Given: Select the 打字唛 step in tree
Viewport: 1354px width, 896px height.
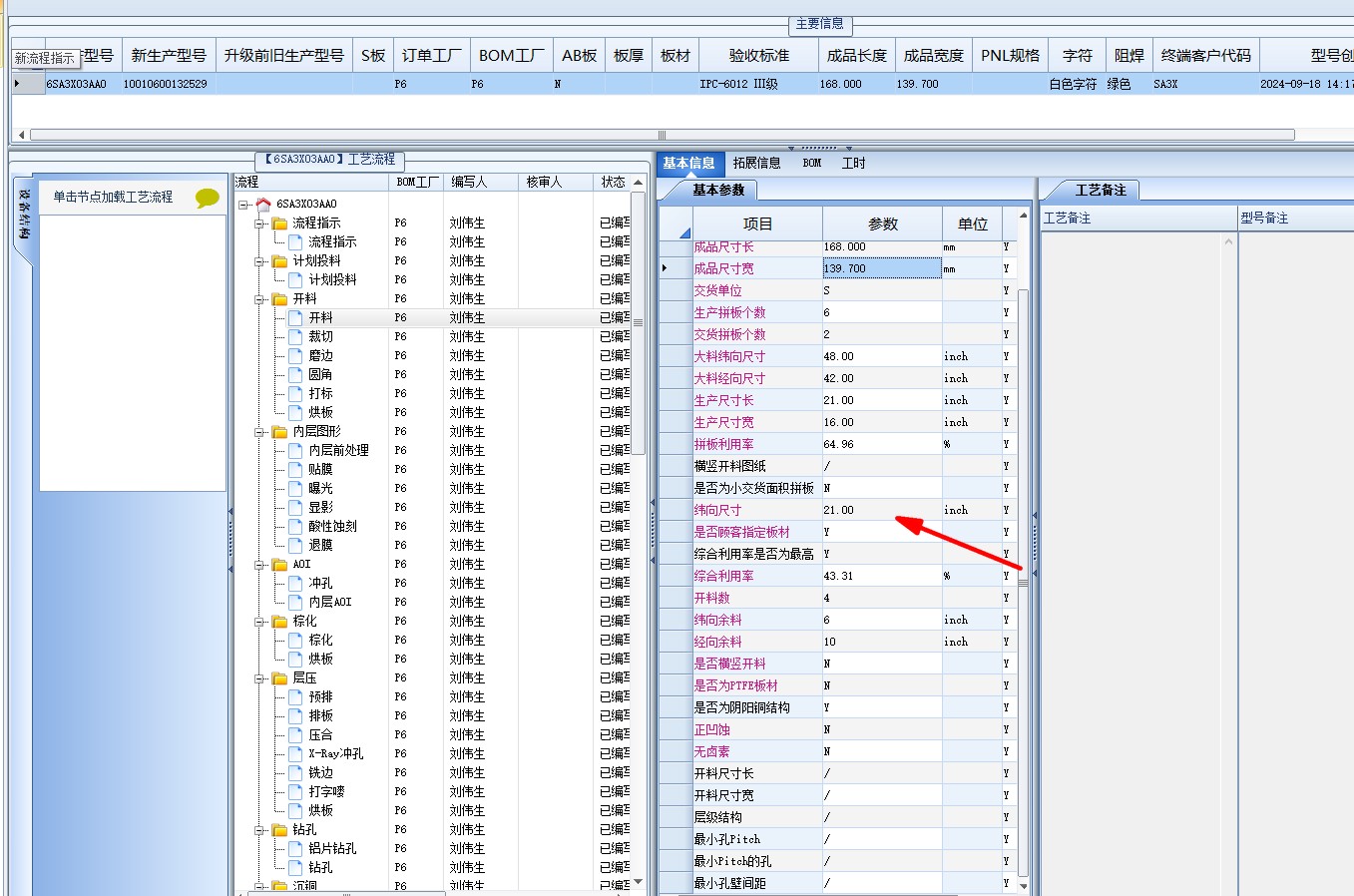Looking at the screenshot, I should point(326,791).
